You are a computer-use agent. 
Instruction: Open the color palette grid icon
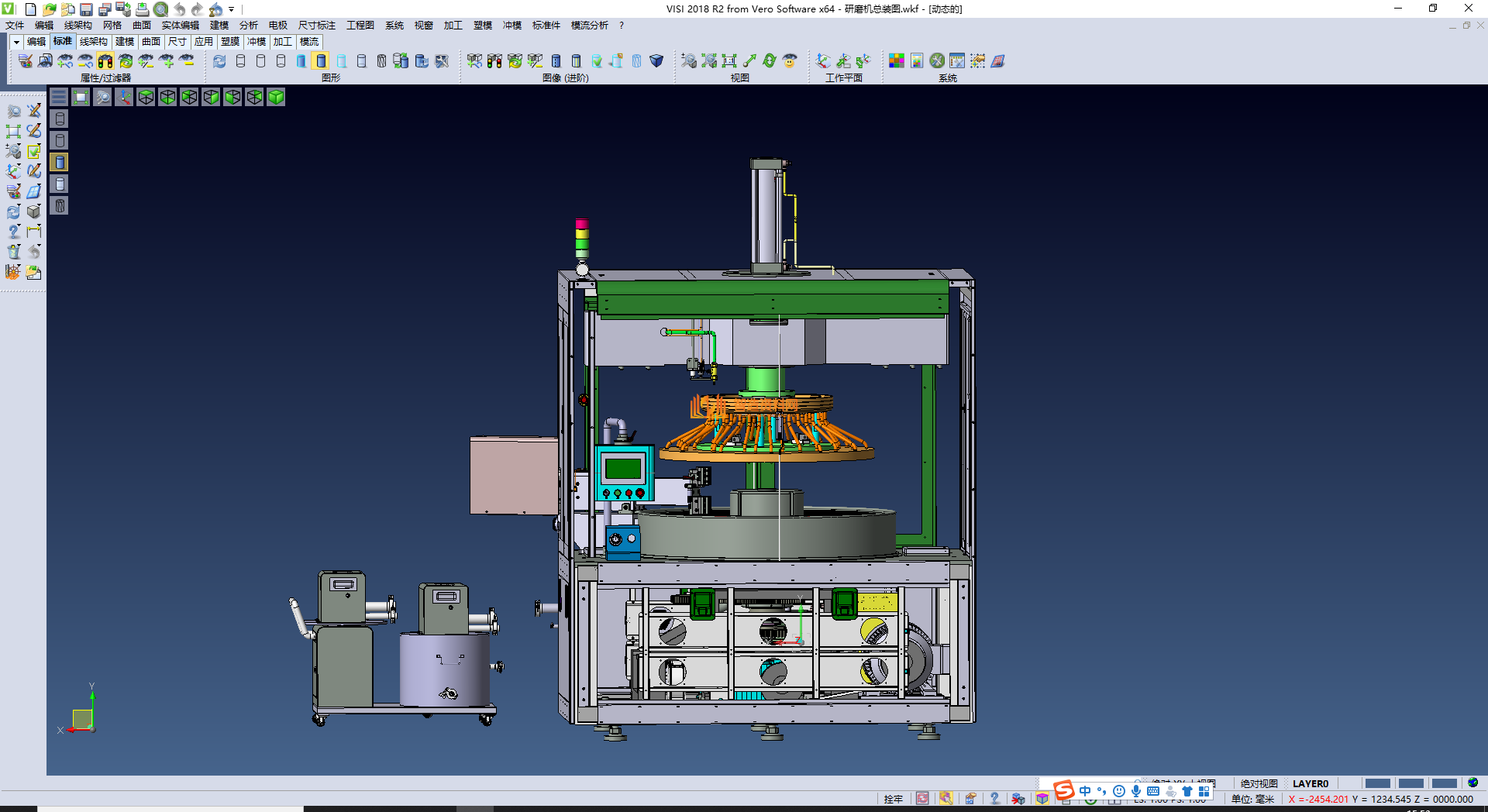click(897, 61)
